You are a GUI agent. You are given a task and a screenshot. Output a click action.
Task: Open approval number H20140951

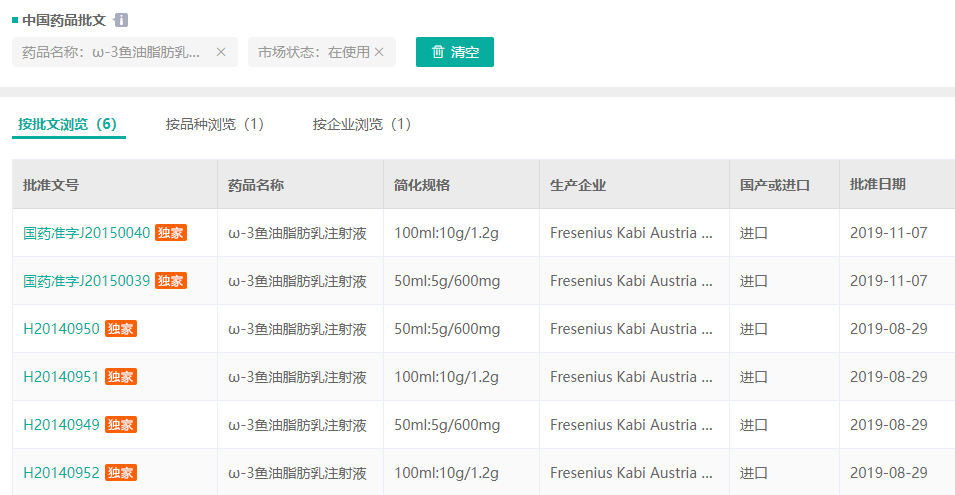click(62, 377)
